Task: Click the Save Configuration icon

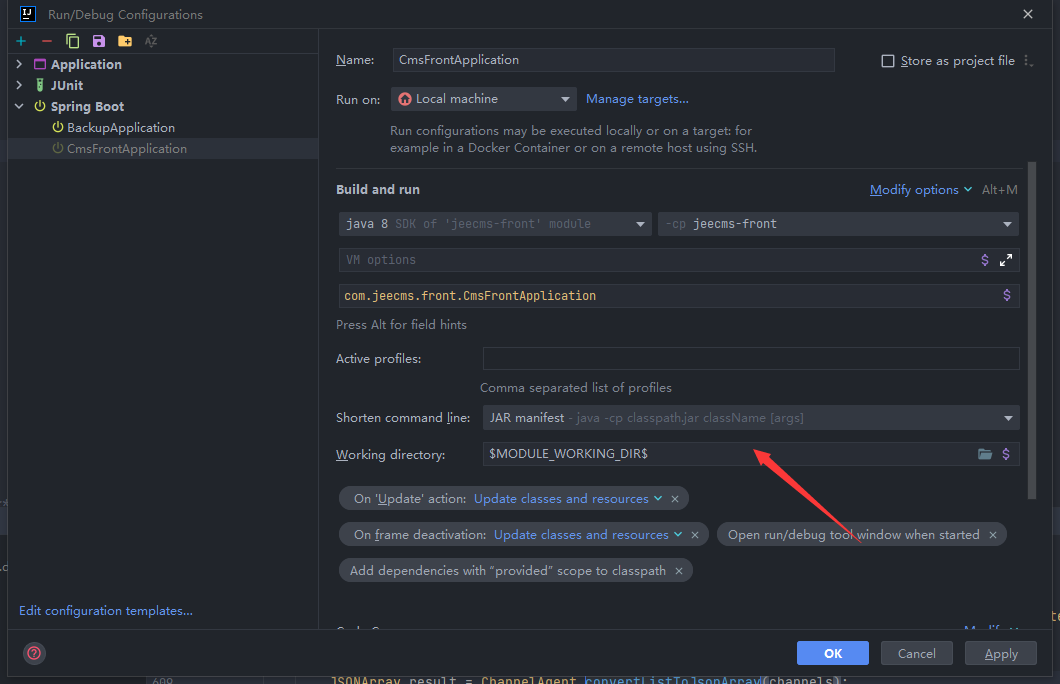Action: 98,41
